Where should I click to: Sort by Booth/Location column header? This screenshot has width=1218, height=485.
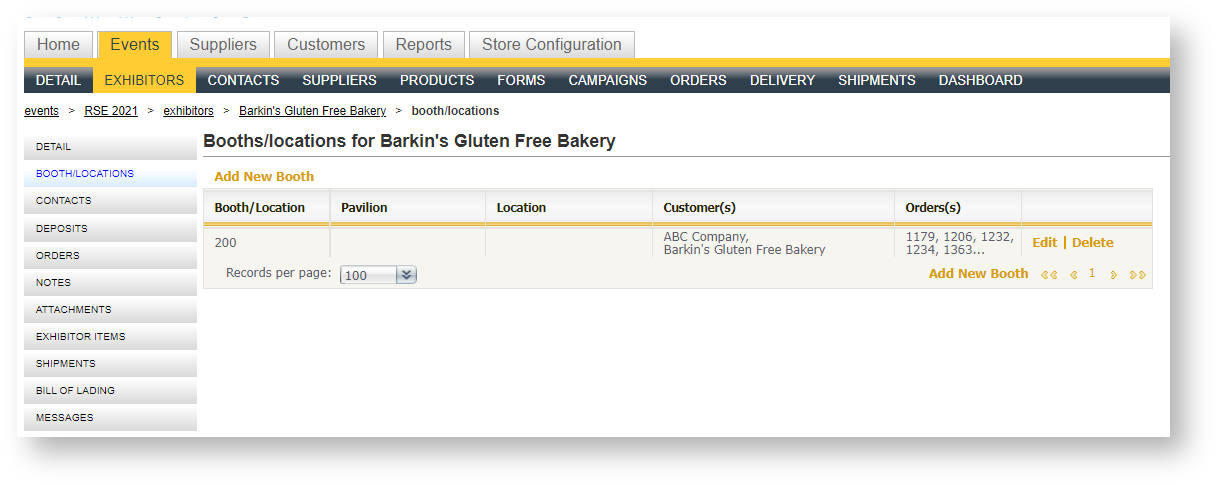(260, 208)
